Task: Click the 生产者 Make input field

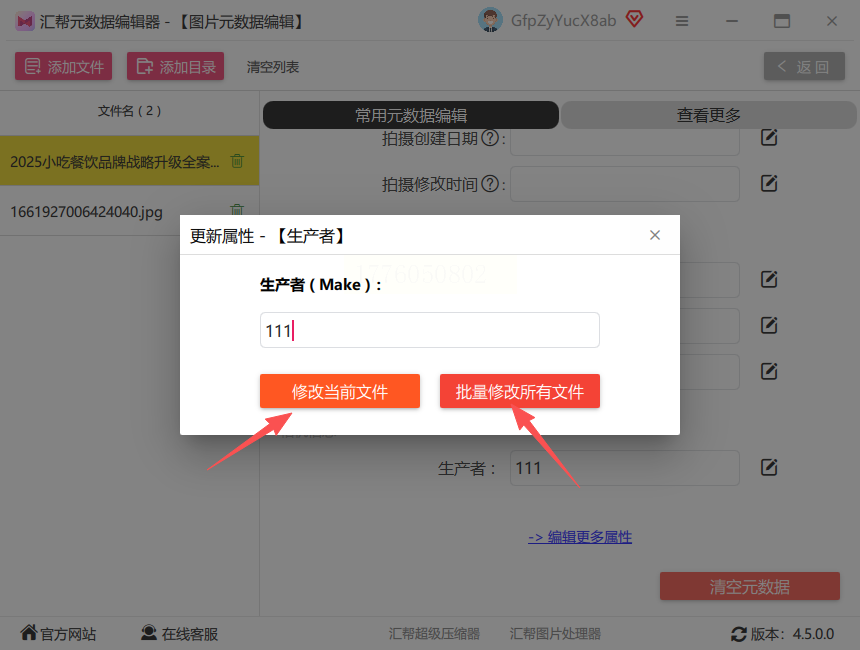Action: [x=429, y=330]
